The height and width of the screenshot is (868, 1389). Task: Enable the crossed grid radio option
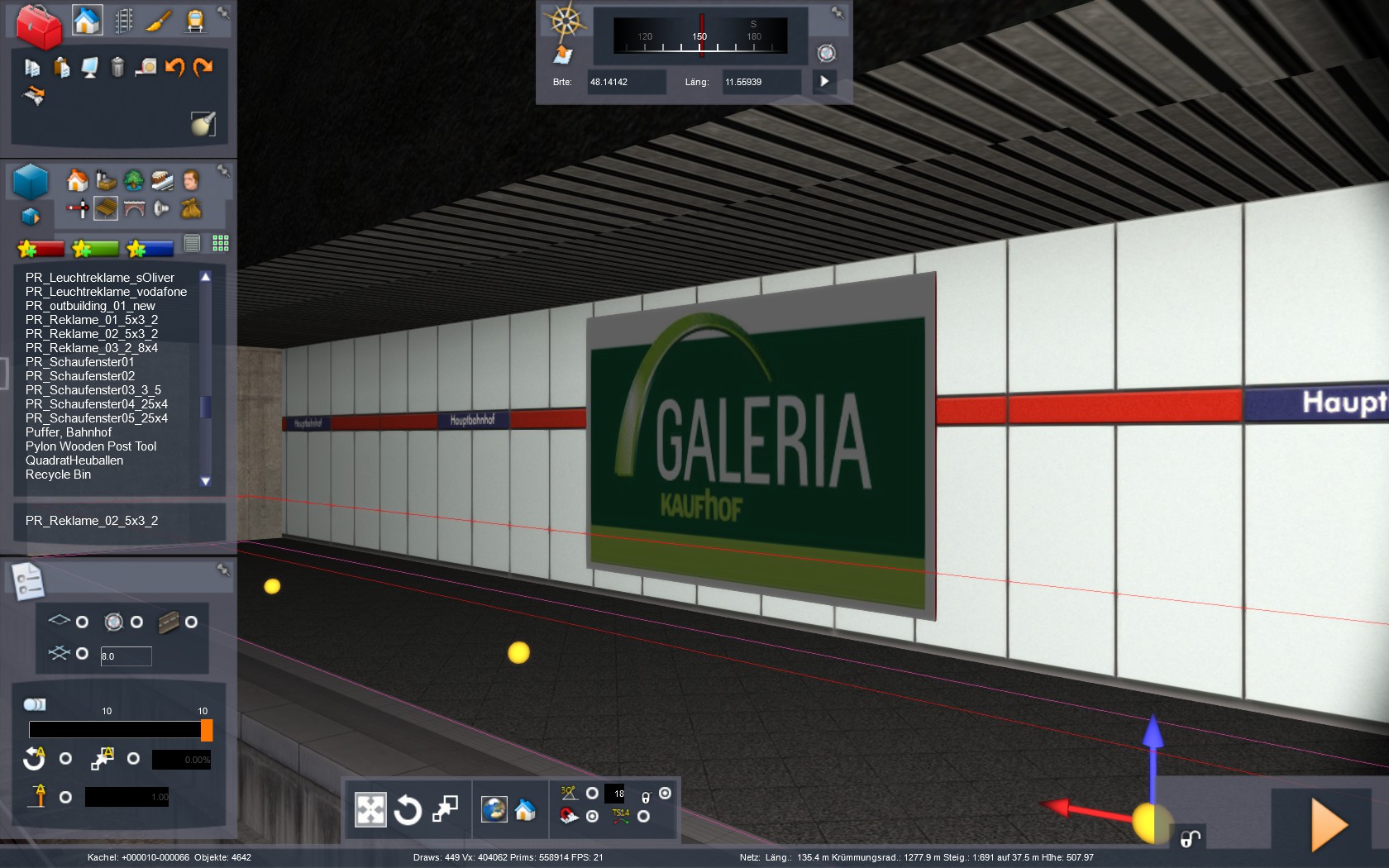(x=82, y=653)
